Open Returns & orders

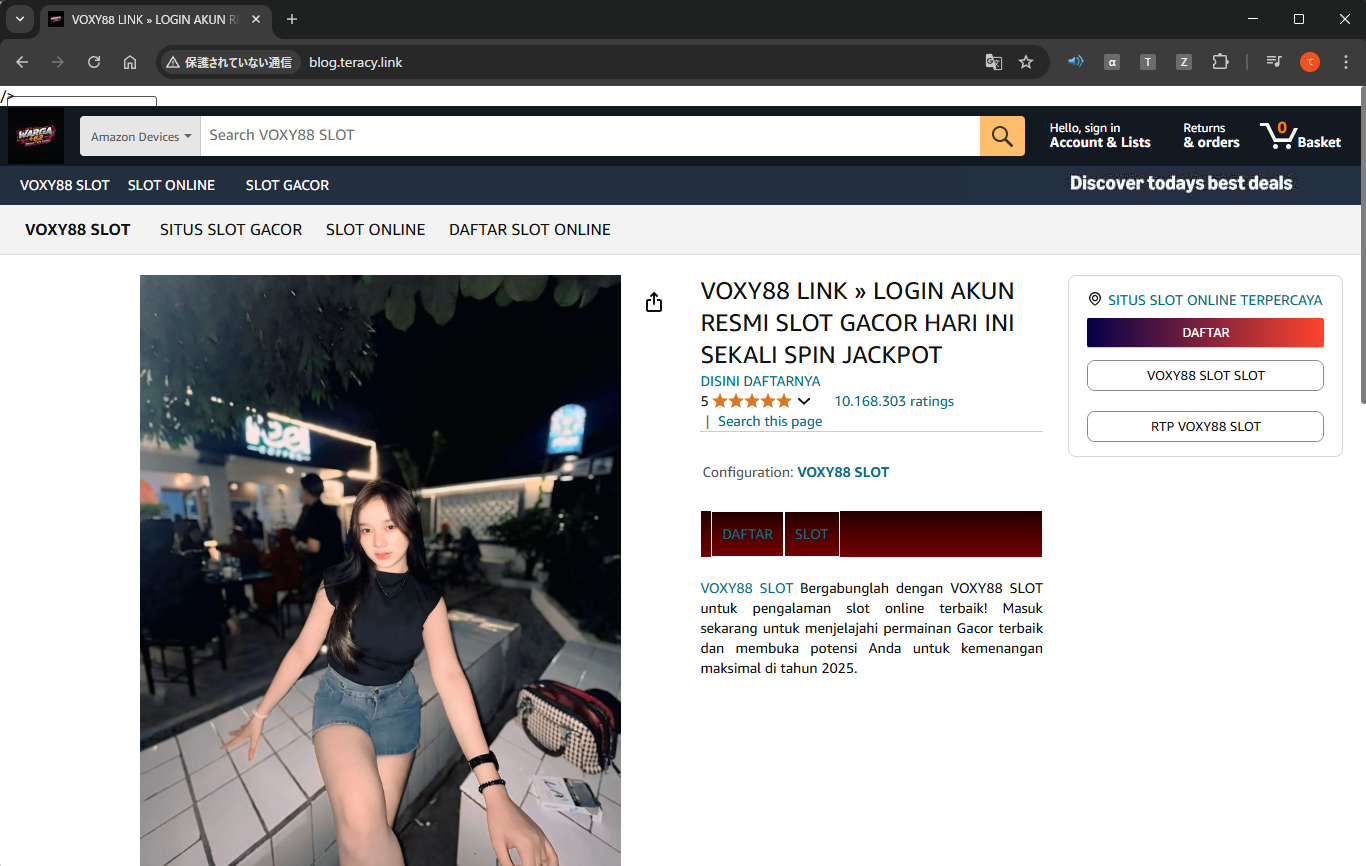(1211, 136)
